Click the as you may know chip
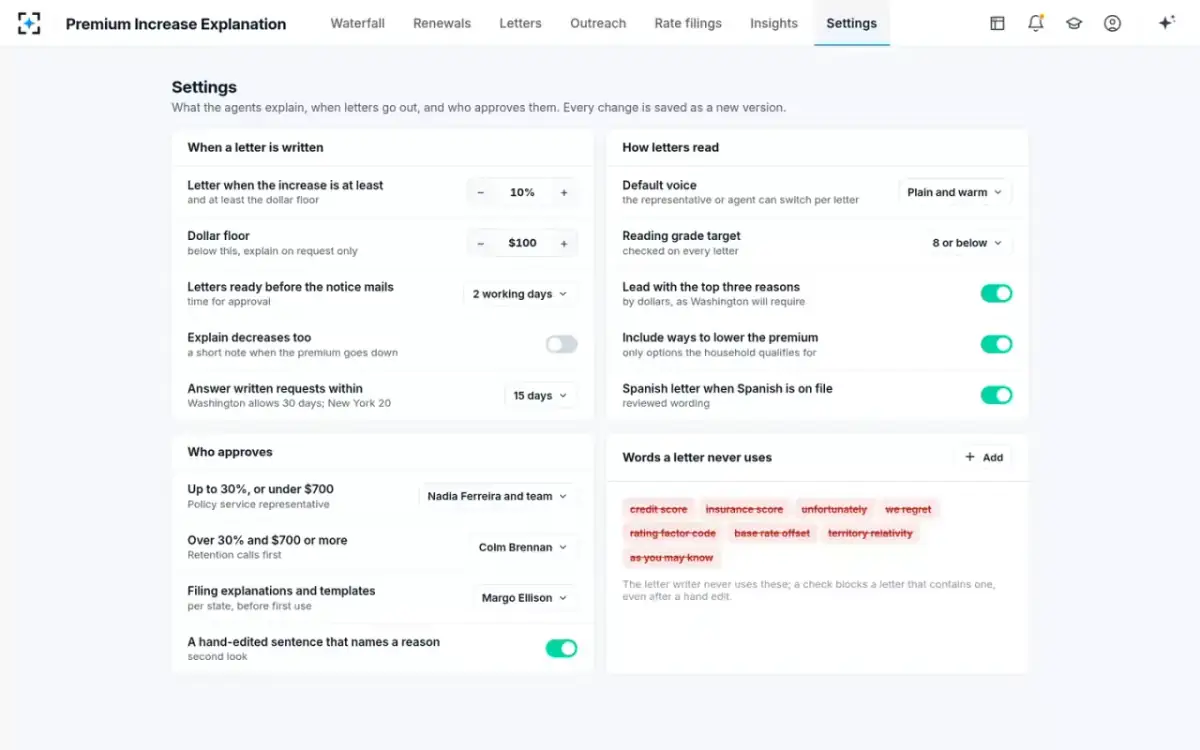This screenshot has height=750, width=1200. tap(672, 557)
